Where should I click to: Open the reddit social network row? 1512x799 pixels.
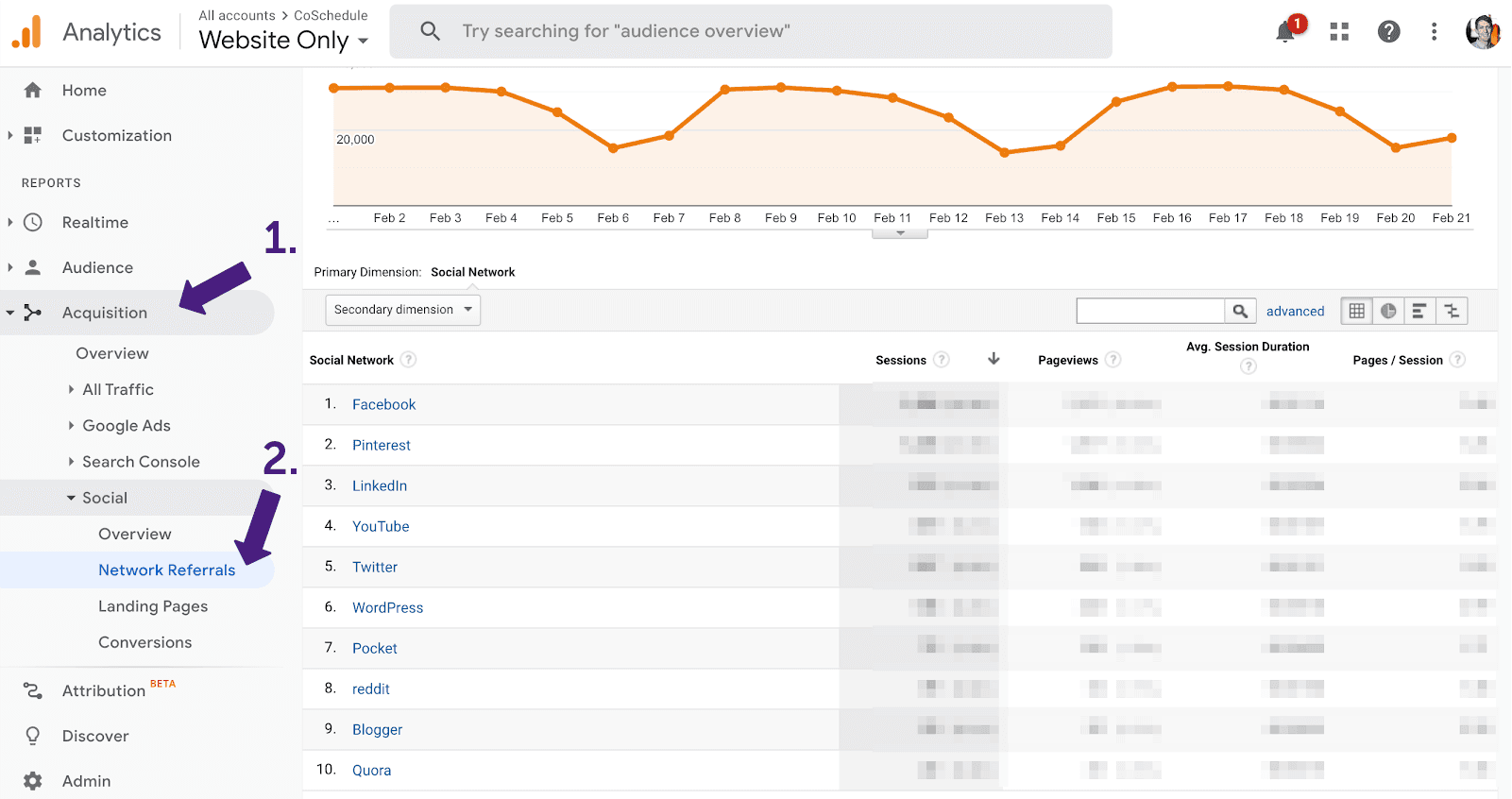[x=371, y=688]
